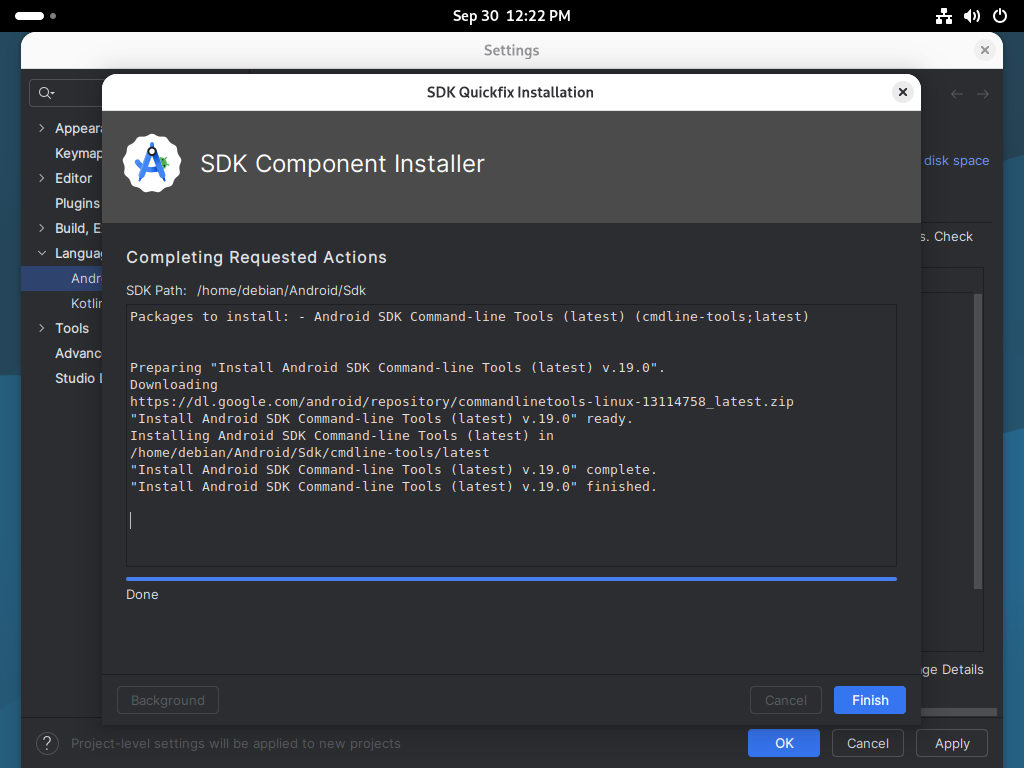This screenshot has height=768, width=1024.
Task: Open the network status icon in the top bar
Action: pyautogui.click(x=943, y=16)
